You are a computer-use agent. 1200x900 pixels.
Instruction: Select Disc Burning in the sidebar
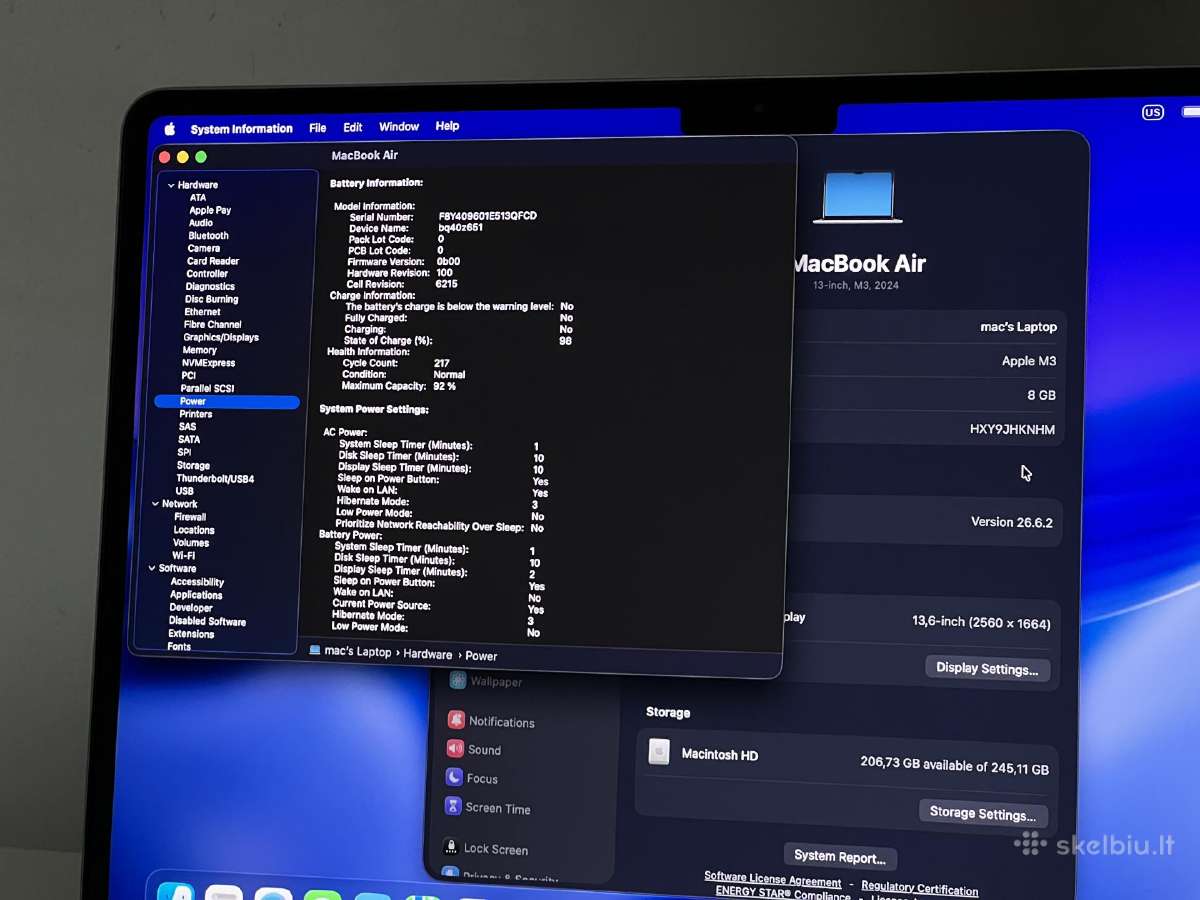212,299
